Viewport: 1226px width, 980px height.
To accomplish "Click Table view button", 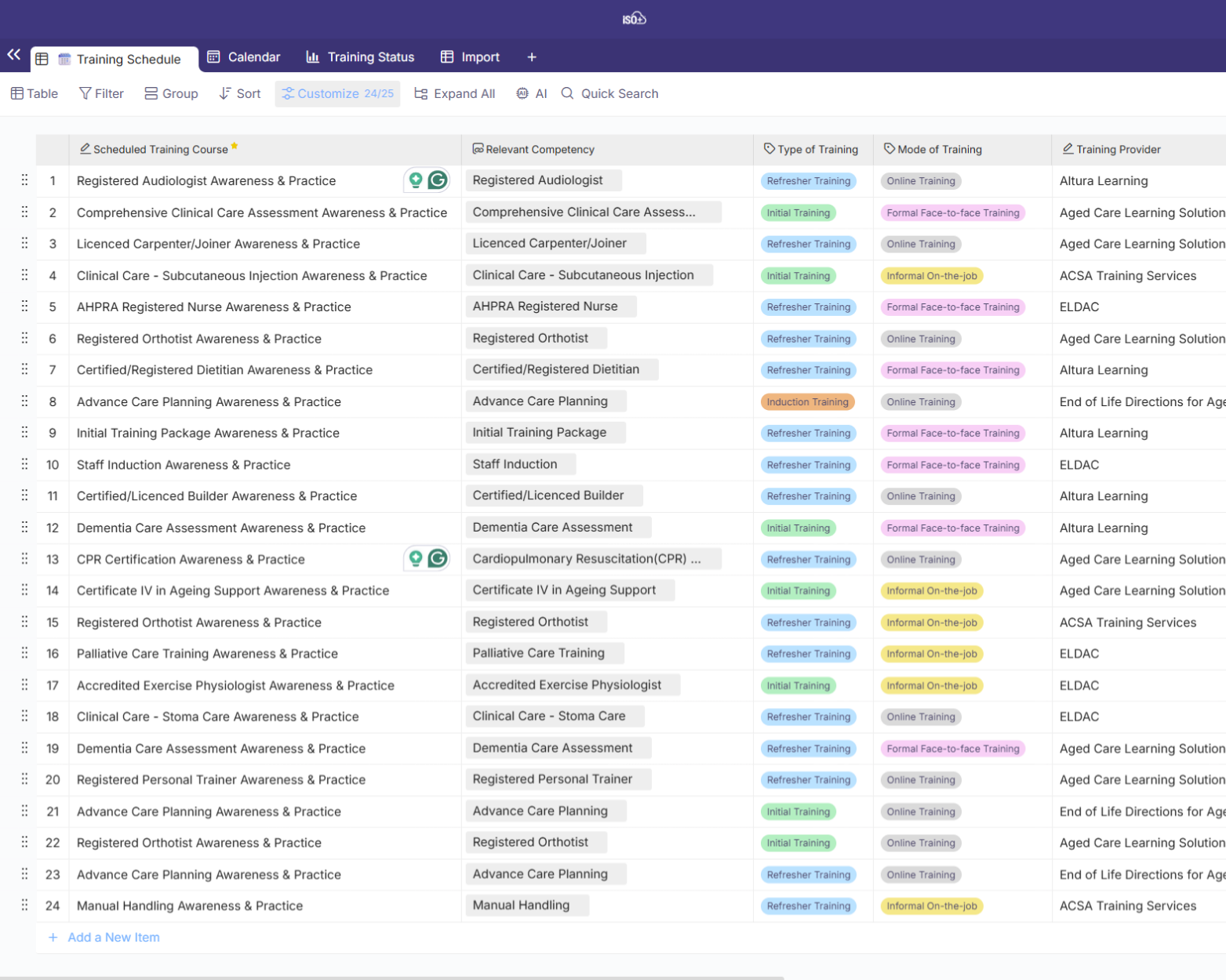I will pyautogui.click(x=35, y=93).
